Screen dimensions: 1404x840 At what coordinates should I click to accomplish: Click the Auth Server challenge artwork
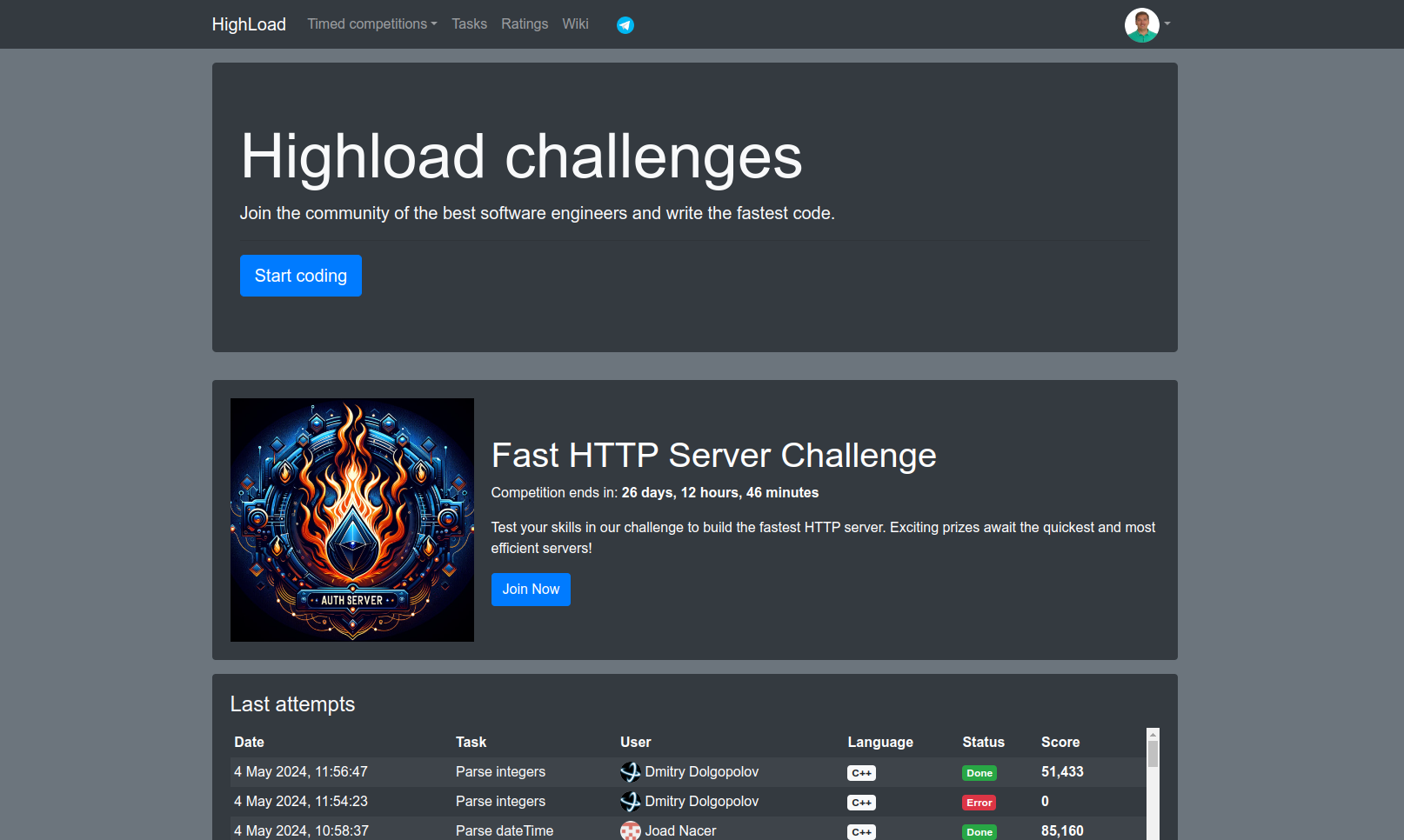click(351, 519)
